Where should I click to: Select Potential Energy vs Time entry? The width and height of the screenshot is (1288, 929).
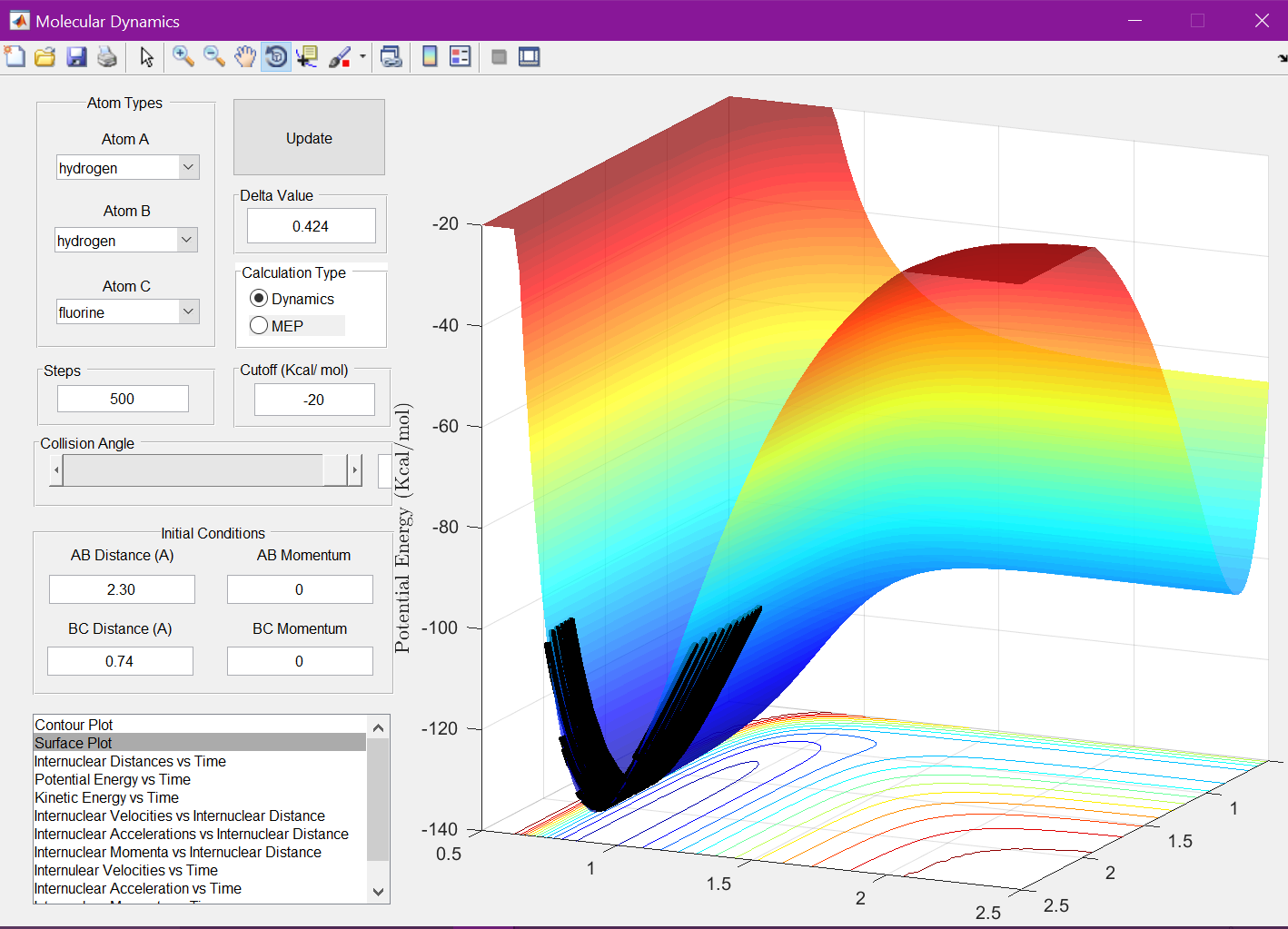tap(113, 779)
